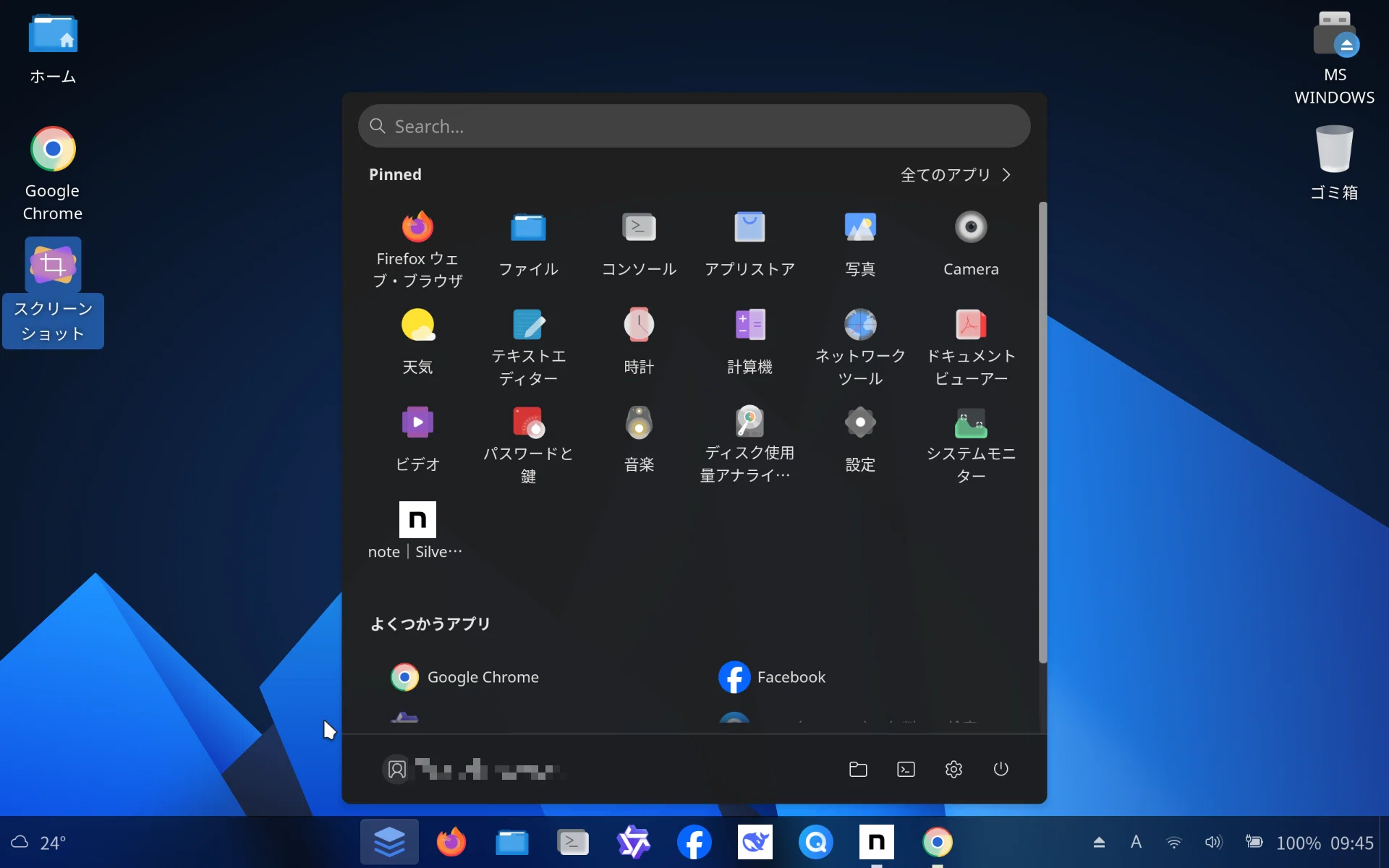Viewport: 1389px width, 868px height.
Task: Open ディスク使用量アナライザー disk analyzer
Action: click(749, 445)
